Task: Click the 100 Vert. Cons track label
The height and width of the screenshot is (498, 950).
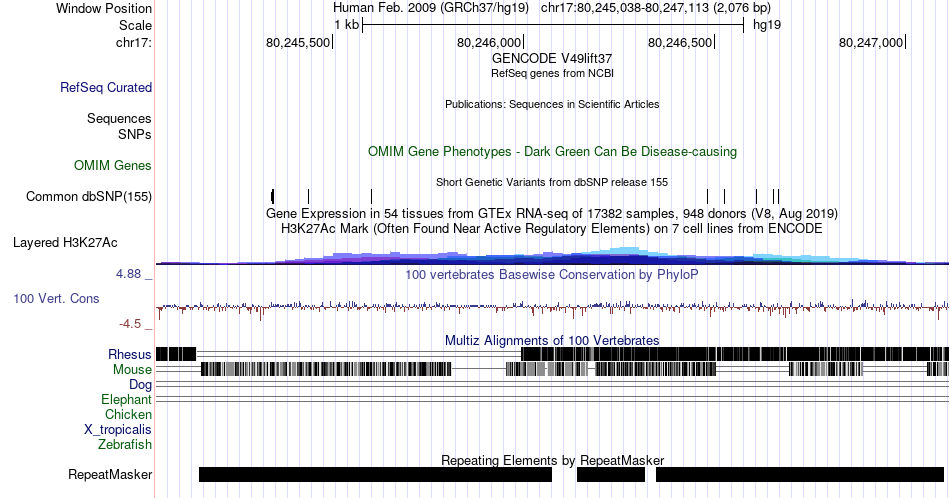Action: point(56,298)
